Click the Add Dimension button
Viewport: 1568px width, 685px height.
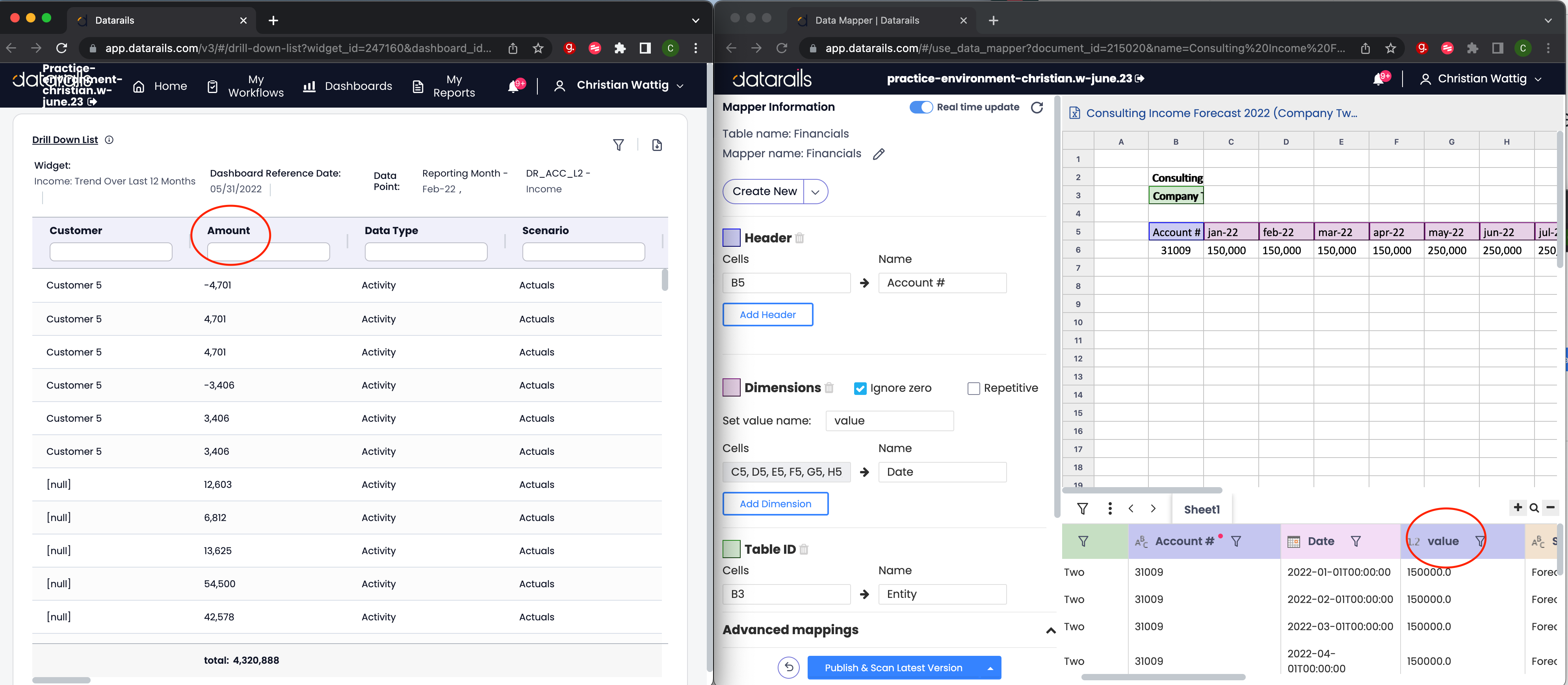tap(775, 504)
